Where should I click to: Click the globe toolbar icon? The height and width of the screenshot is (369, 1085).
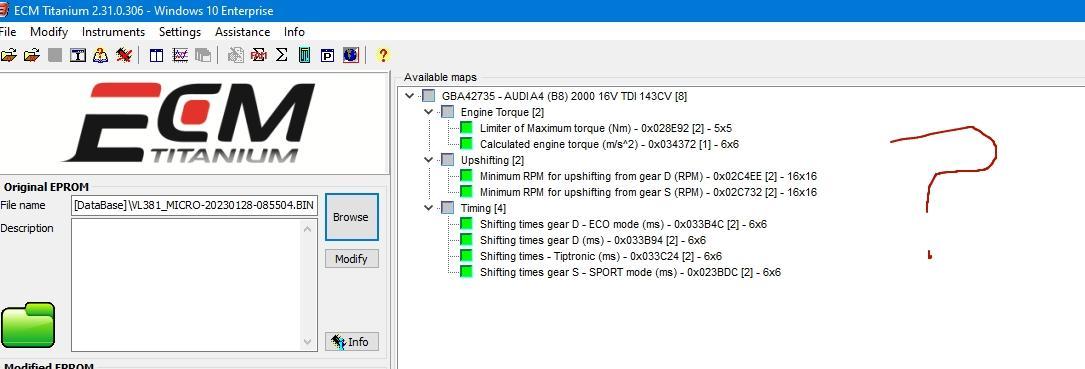pyautogui.click(x=351, y=55)
